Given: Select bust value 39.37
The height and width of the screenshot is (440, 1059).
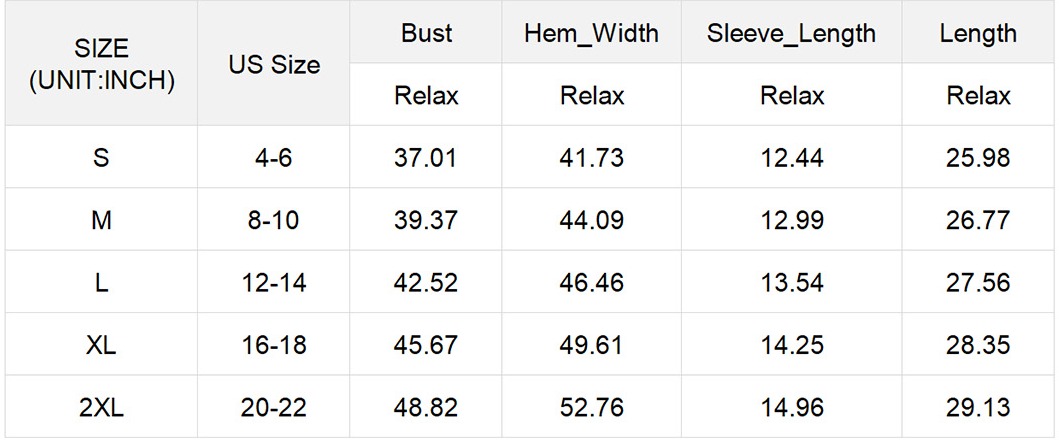Looking at the screenshot, I should coord(425,220).
